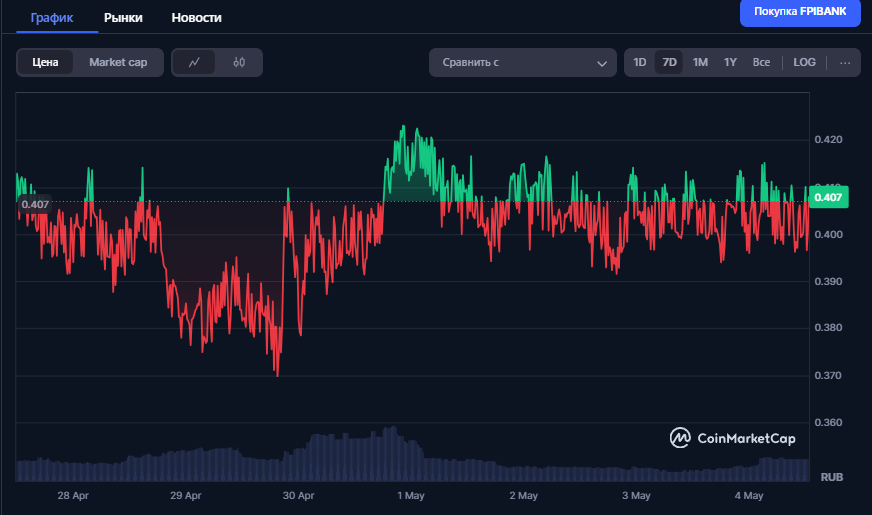Select the line chart icon
The image size is (872, 515).
point(195,62)
